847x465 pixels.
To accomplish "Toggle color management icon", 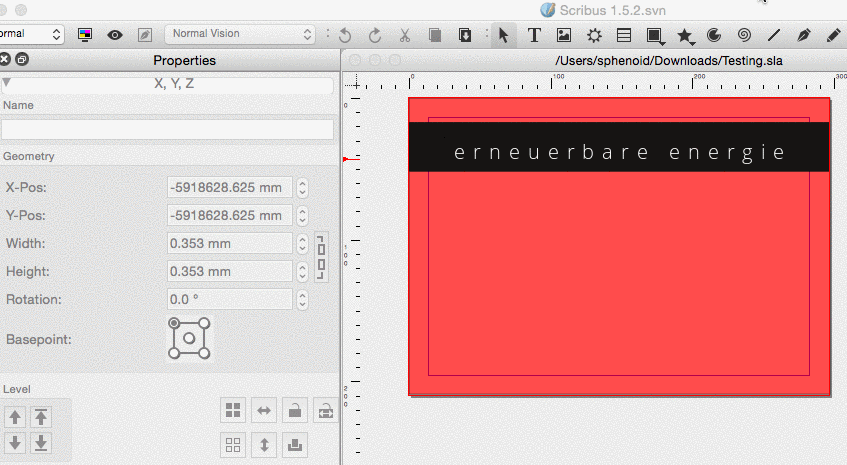I will tap(85, 34).
